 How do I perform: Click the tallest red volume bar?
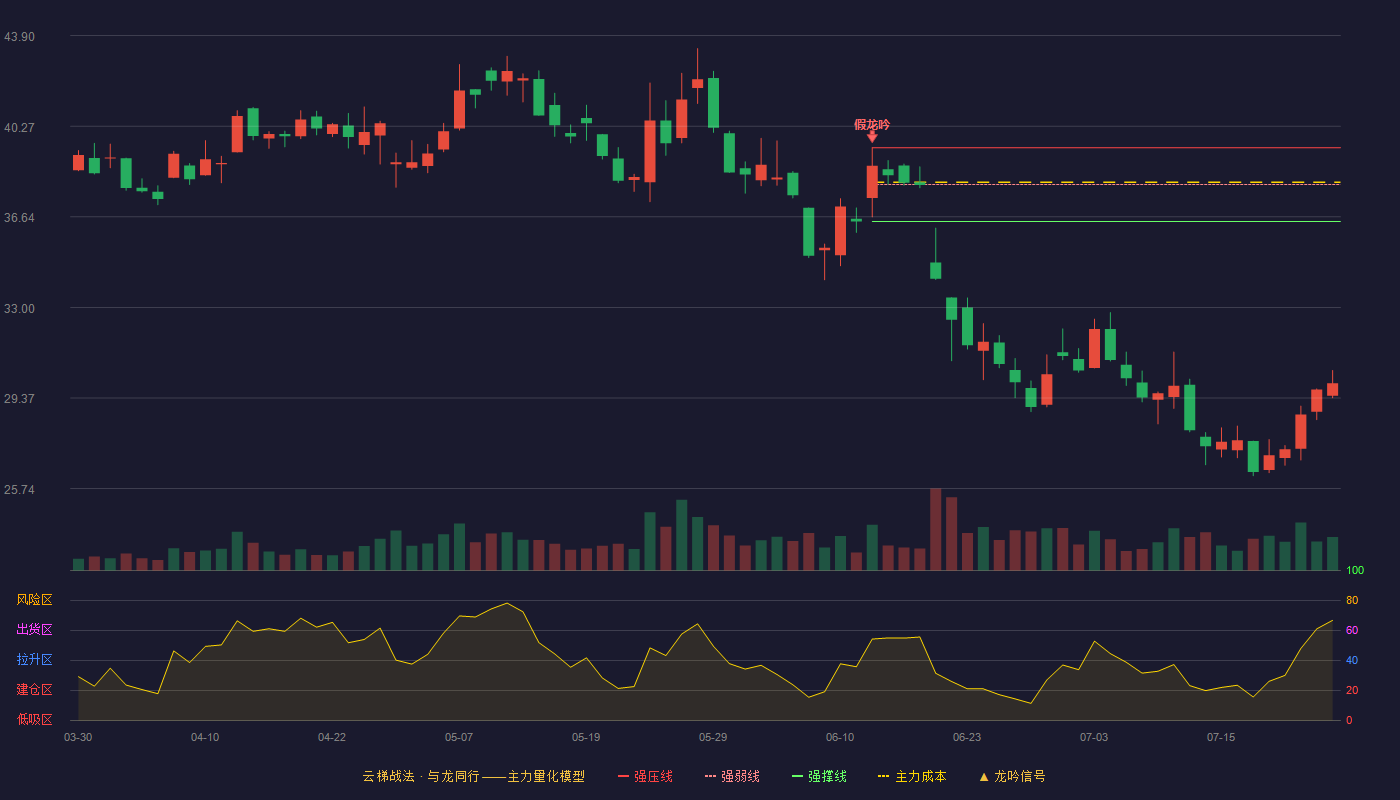coord(935,529)
